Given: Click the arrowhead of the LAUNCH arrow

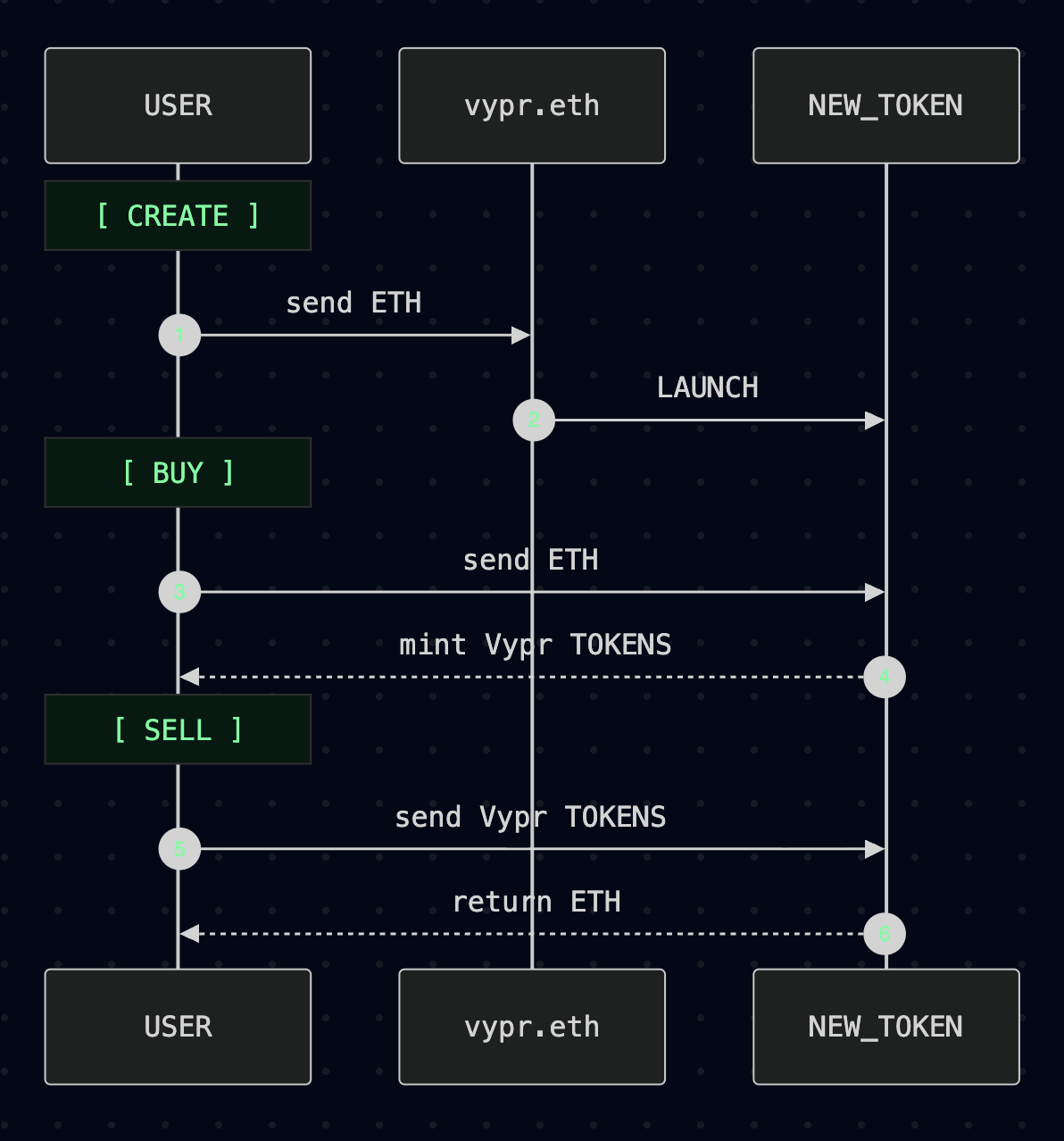Looking at the screenshot, I should pos(875,420).
